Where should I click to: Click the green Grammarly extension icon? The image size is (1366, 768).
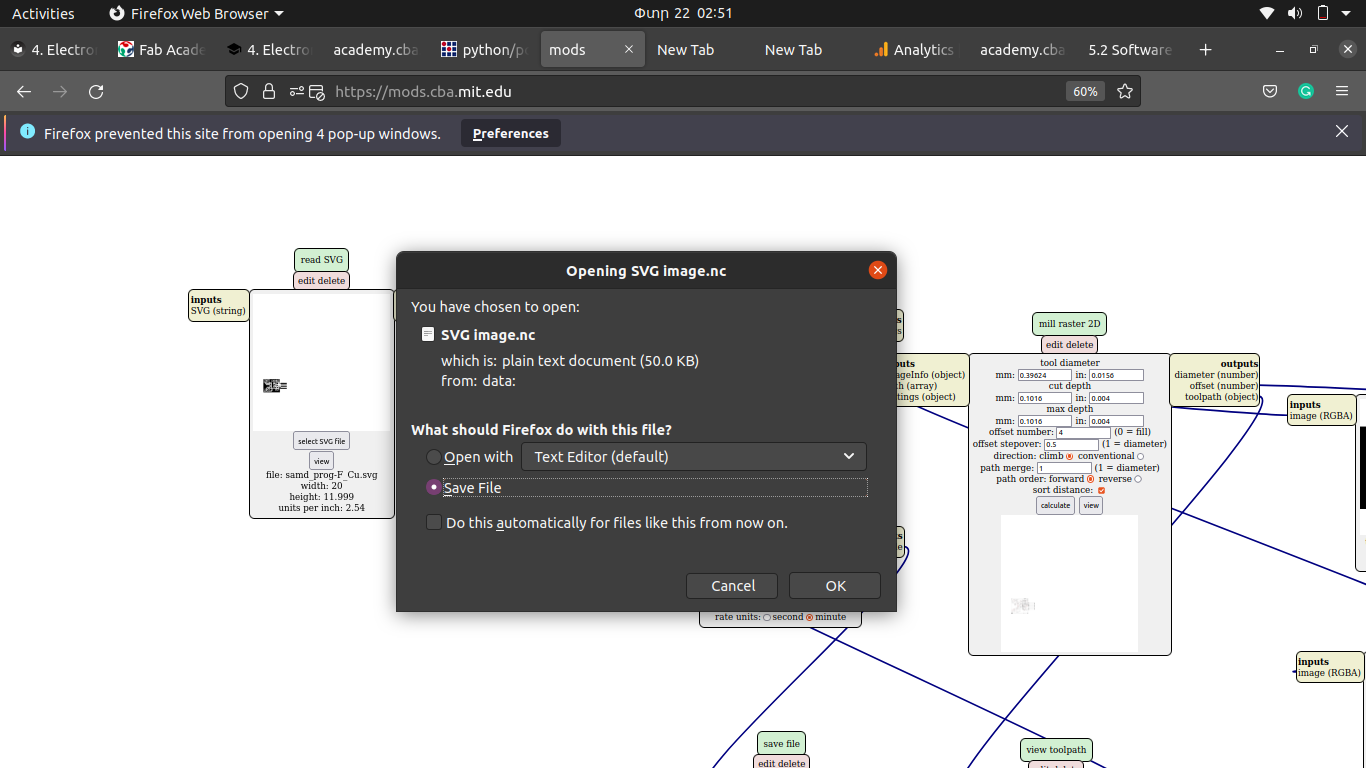pos(1306,91)
